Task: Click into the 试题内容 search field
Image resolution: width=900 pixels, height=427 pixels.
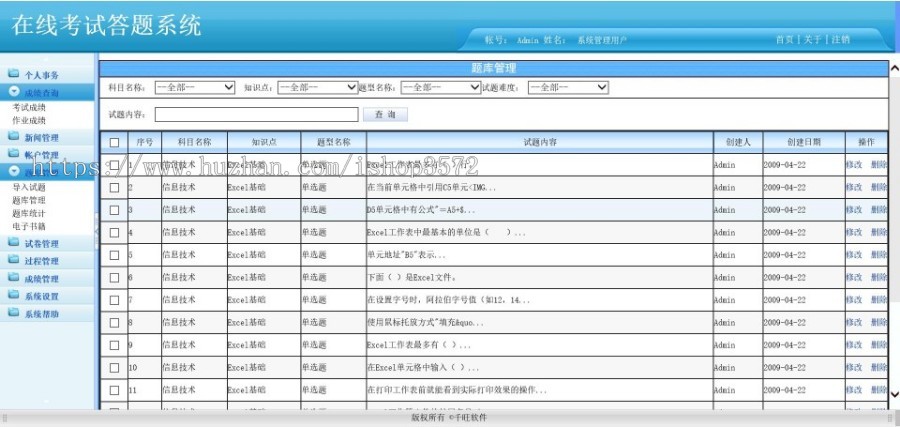Action: [x=257, y=114]
